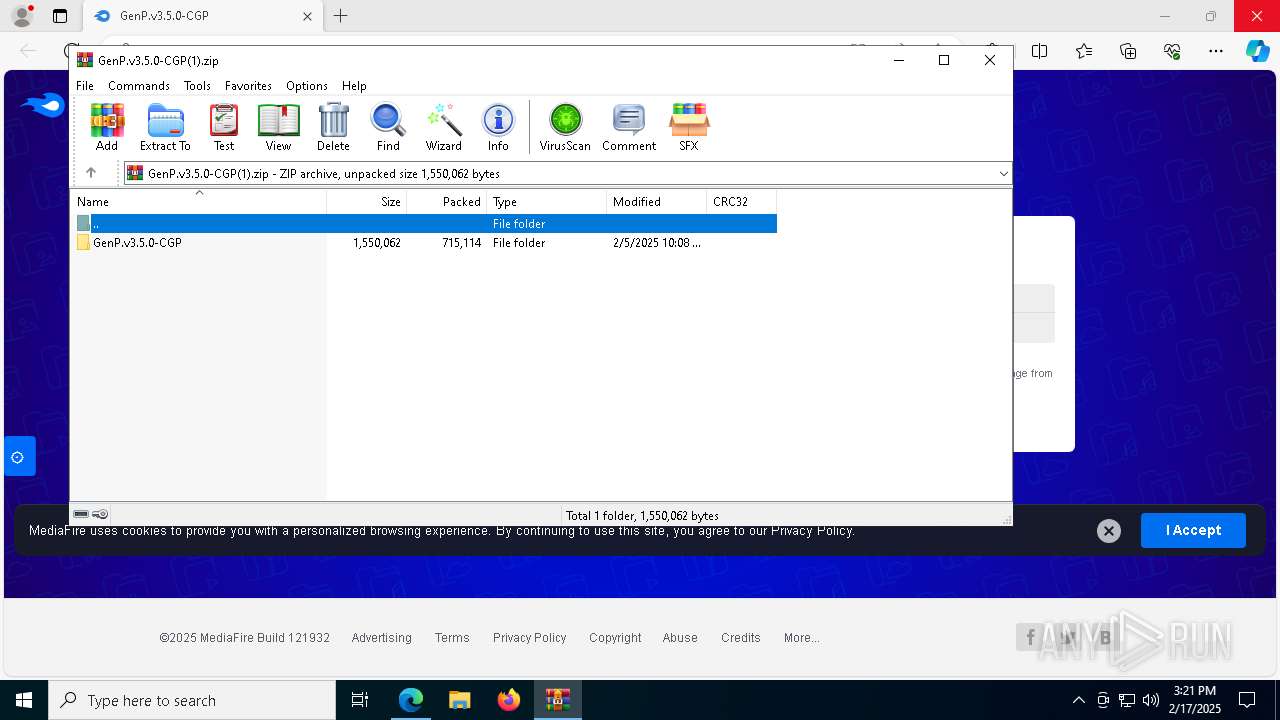Open Edge collections icon
1280x720 pixels.
pyautogui.click(x=1128, y=51)
